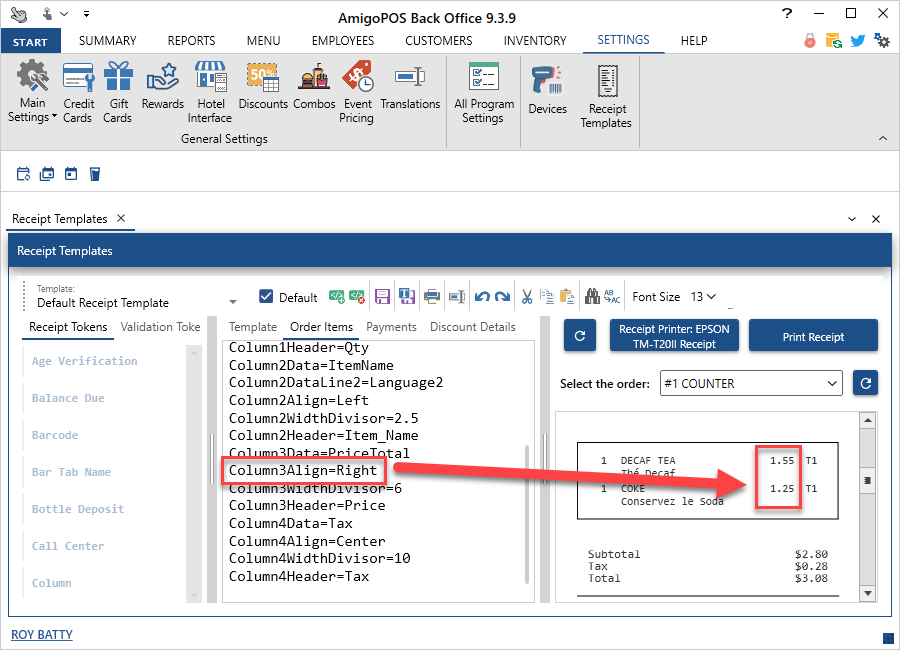The image size is (900, 650).
Task: Expand the Main Settings dropdown
Action: [32, 110]
